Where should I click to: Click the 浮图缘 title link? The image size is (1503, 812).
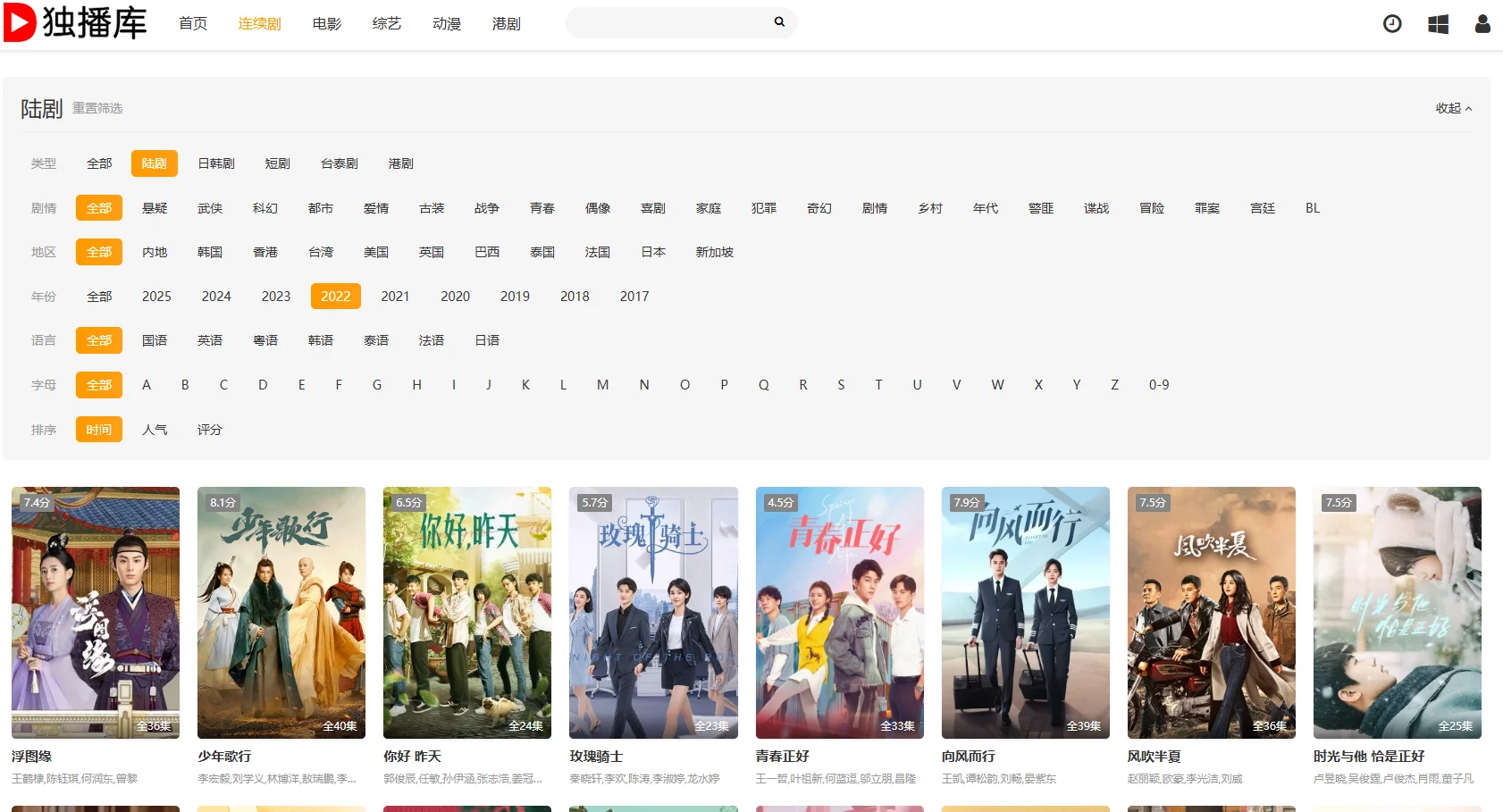point(31,757)
